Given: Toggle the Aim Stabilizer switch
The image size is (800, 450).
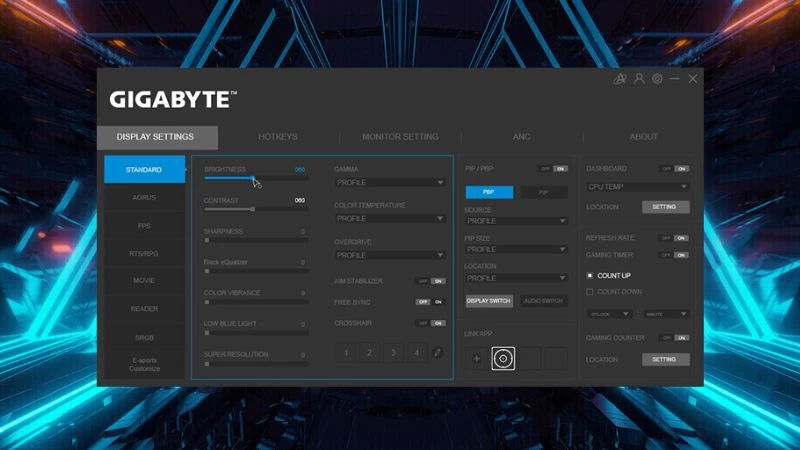Looking at the screenshot, I should pos(431,281).
